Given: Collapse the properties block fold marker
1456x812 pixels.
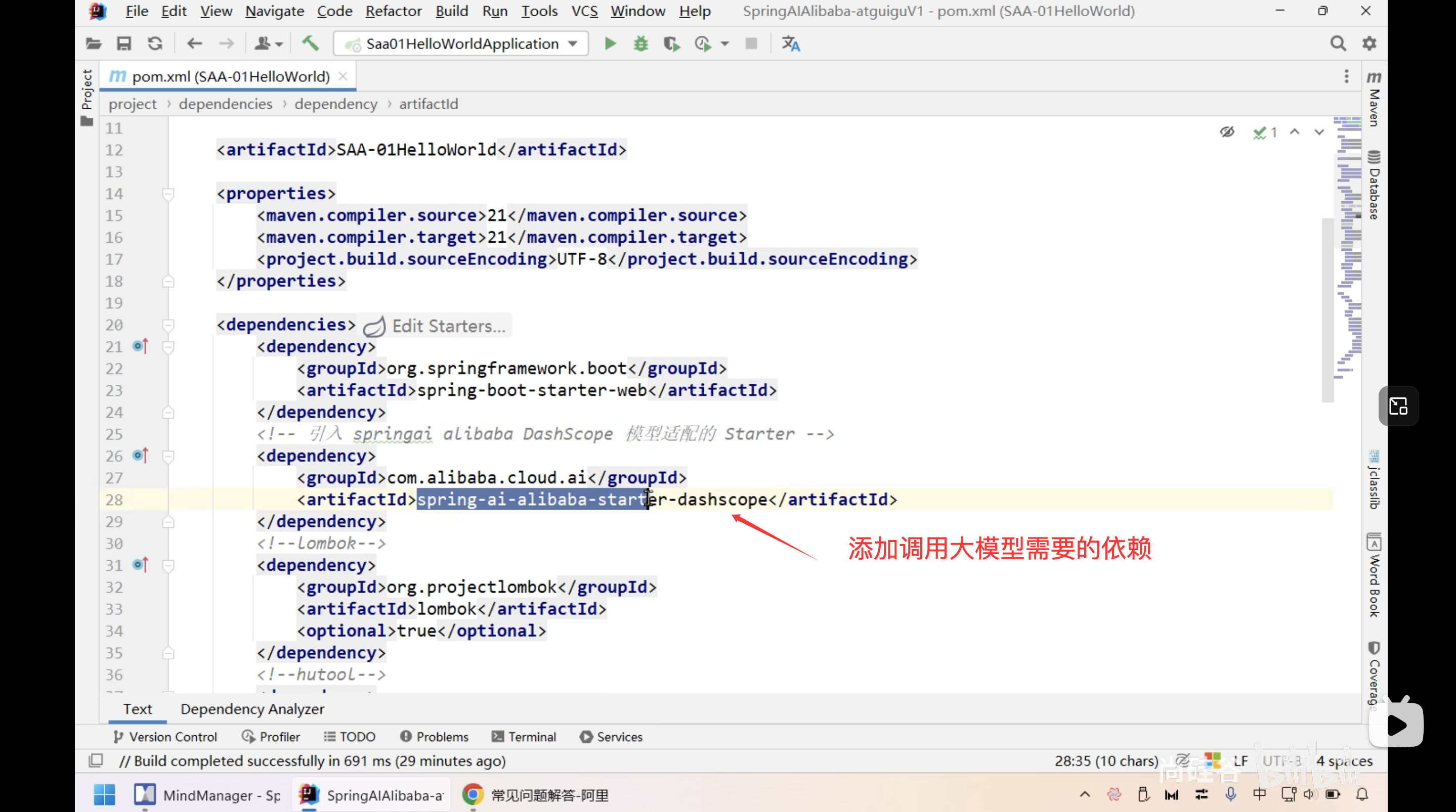Looking at the screenshot, I should coord(168,194).
